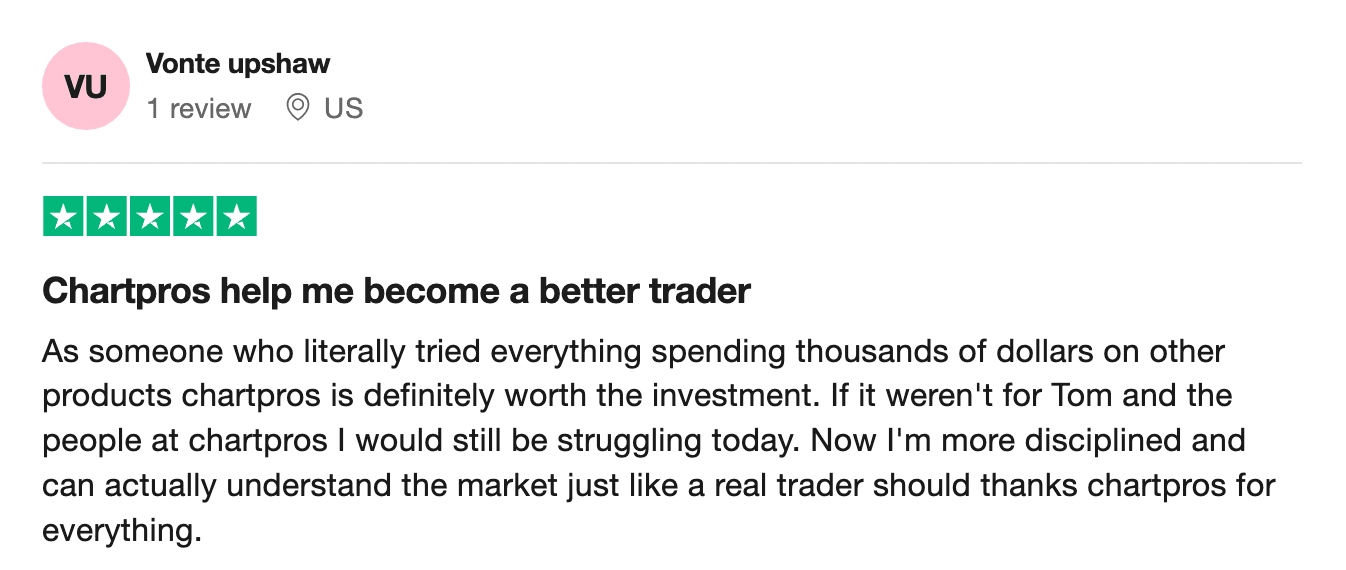Click the US country label
1346x570 pixels.
tap(343, 108)
